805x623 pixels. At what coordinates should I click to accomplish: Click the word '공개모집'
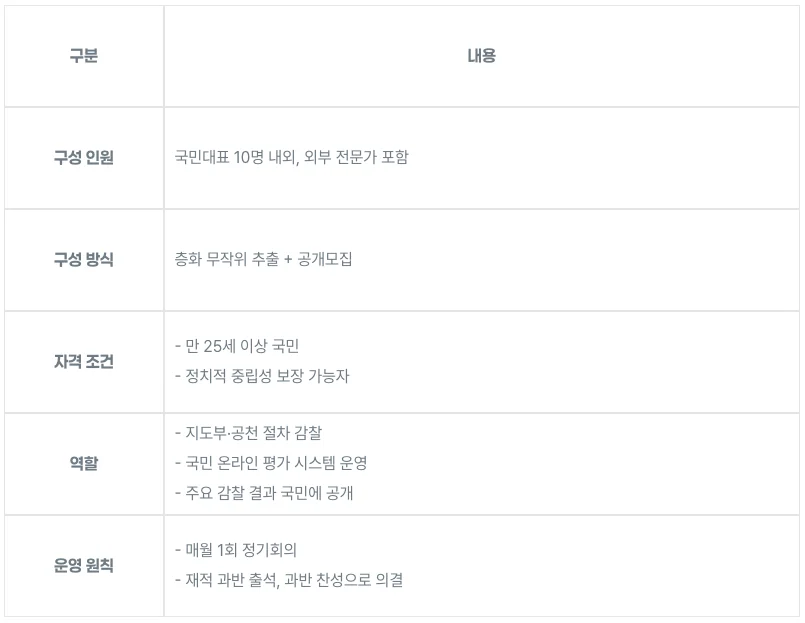pos(325,260)
